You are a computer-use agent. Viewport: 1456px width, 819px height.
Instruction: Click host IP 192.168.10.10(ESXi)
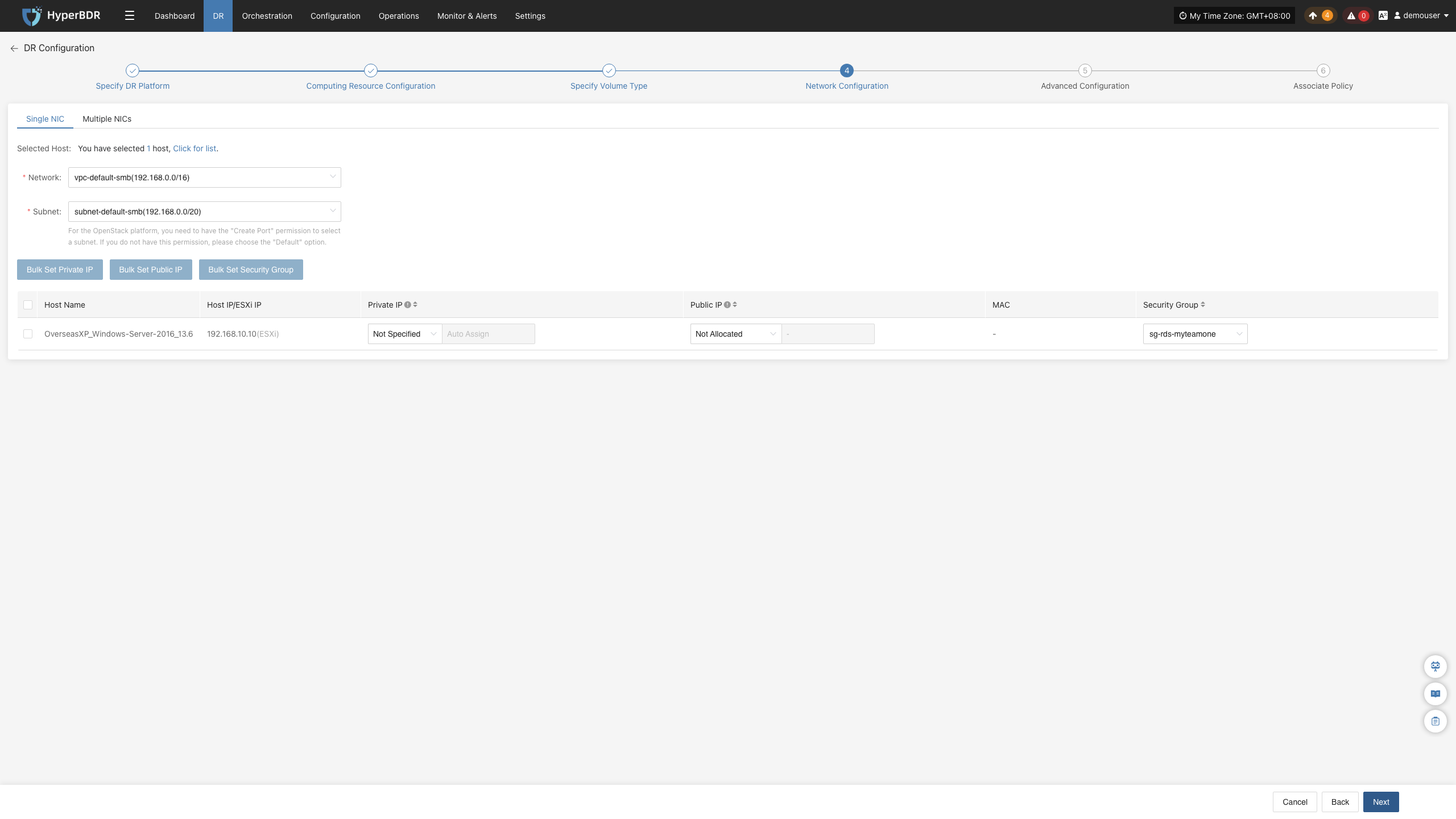click(x=243, y=334)
